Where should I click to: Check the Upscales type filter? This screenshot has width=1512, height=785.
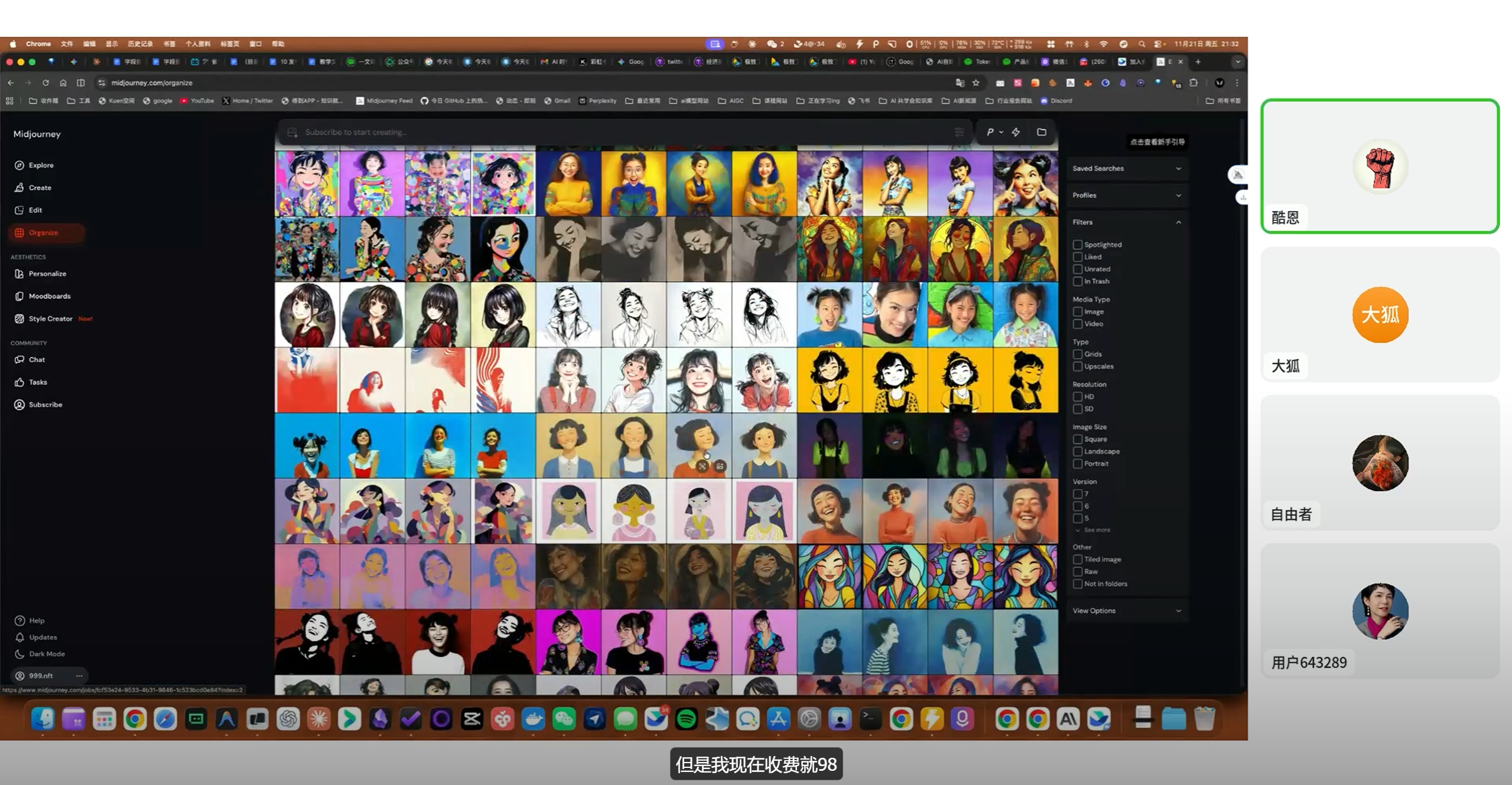(1078, 367)
